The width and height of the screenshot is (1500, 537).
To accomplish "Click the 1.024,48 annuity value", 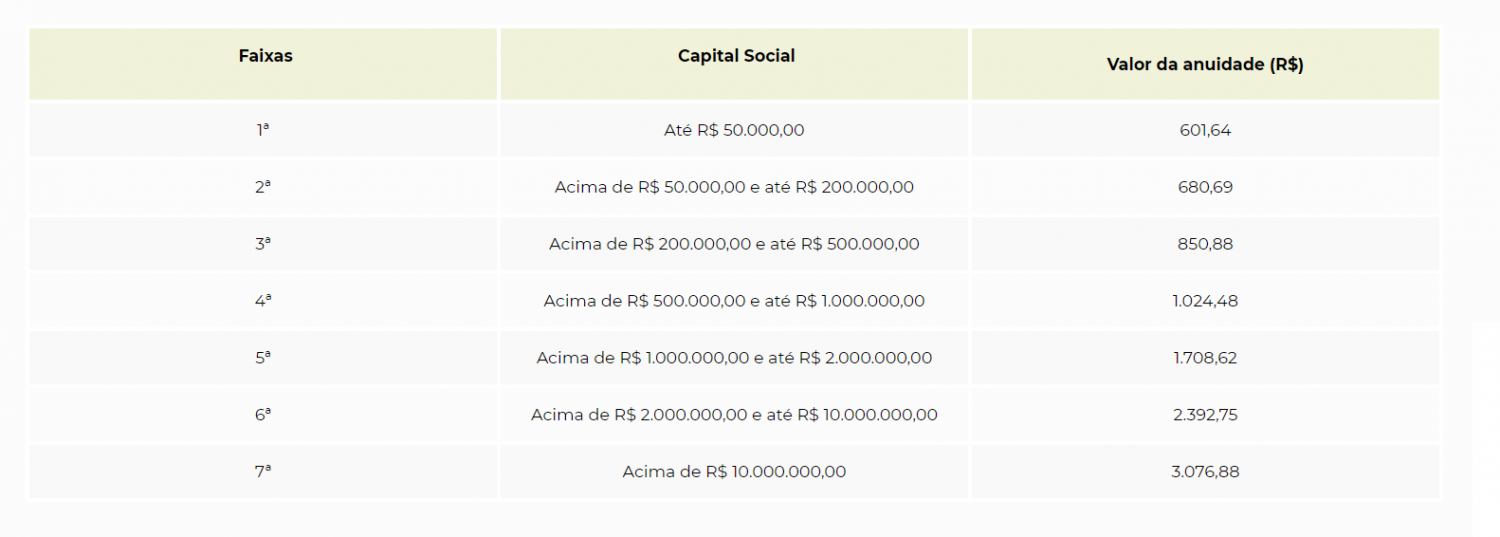I will pyautogui.click(x=1205, y=301).
